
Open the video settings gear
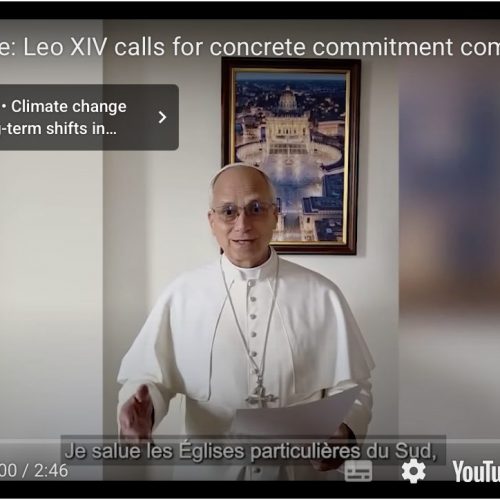point(413,471)
